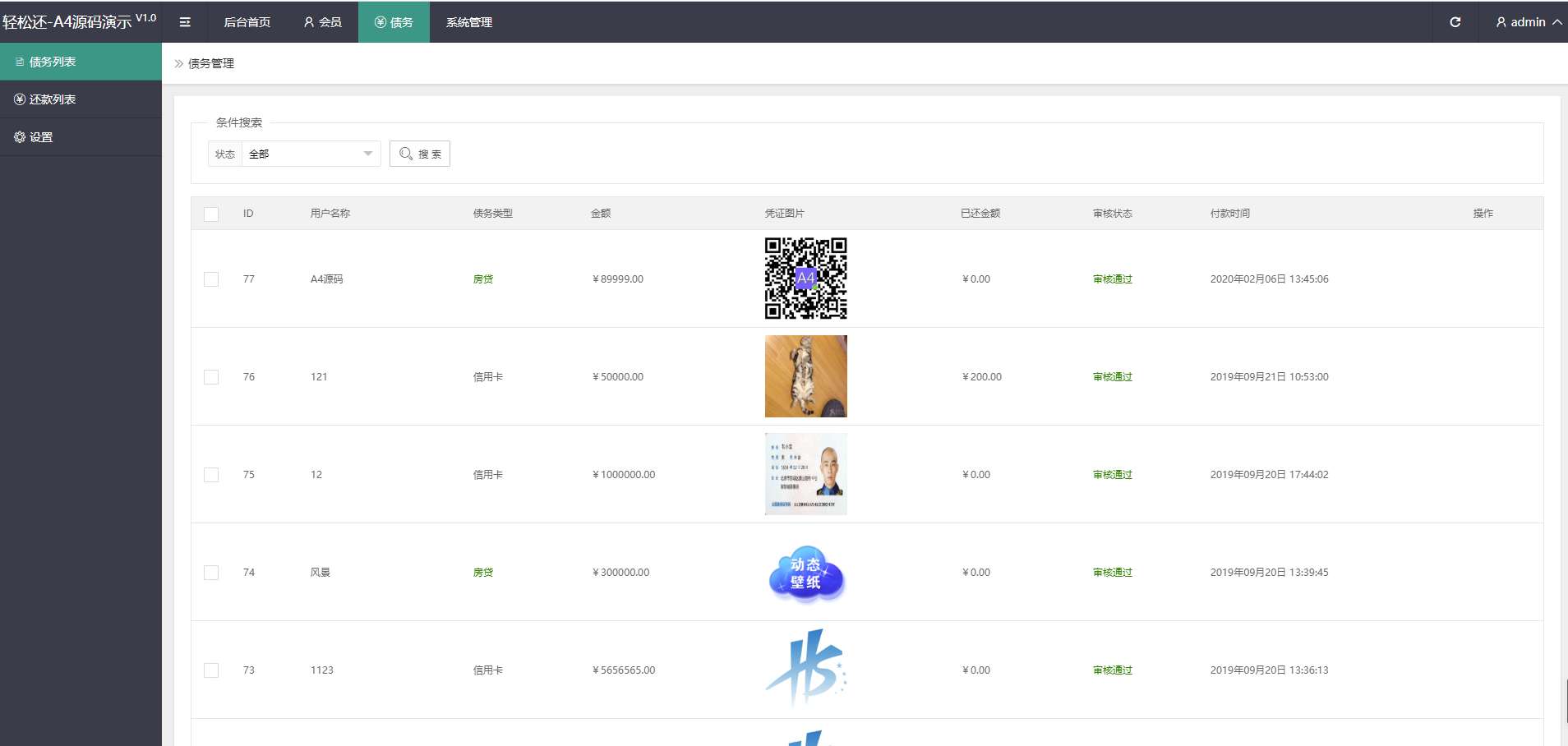The image size is (1568, 746).
Task: Click the refresh icon in top bar
Action: pyautogui.click(x=1455, y=22)
